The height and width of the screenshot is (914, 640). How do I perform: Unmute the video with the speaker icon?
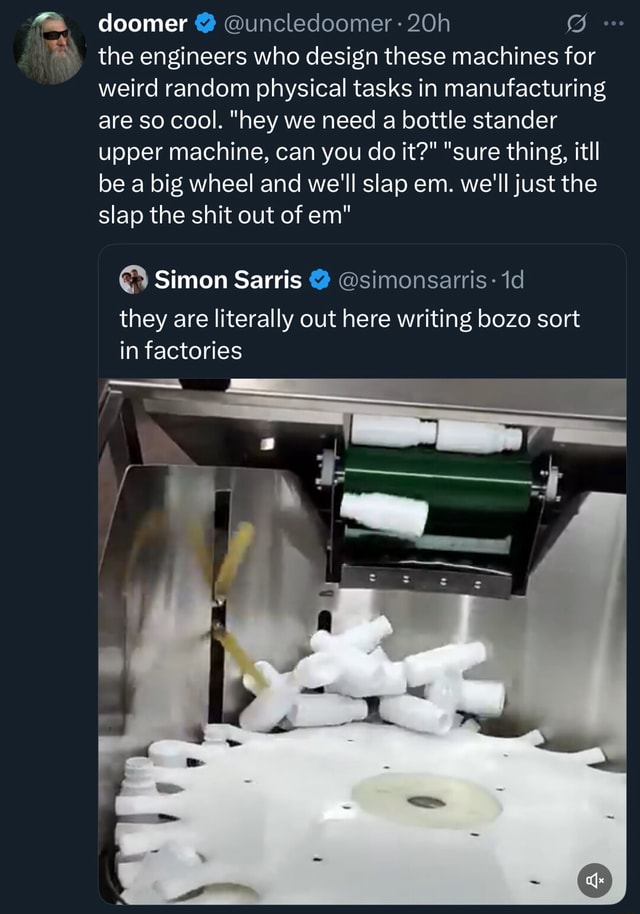tap(594, 880)
